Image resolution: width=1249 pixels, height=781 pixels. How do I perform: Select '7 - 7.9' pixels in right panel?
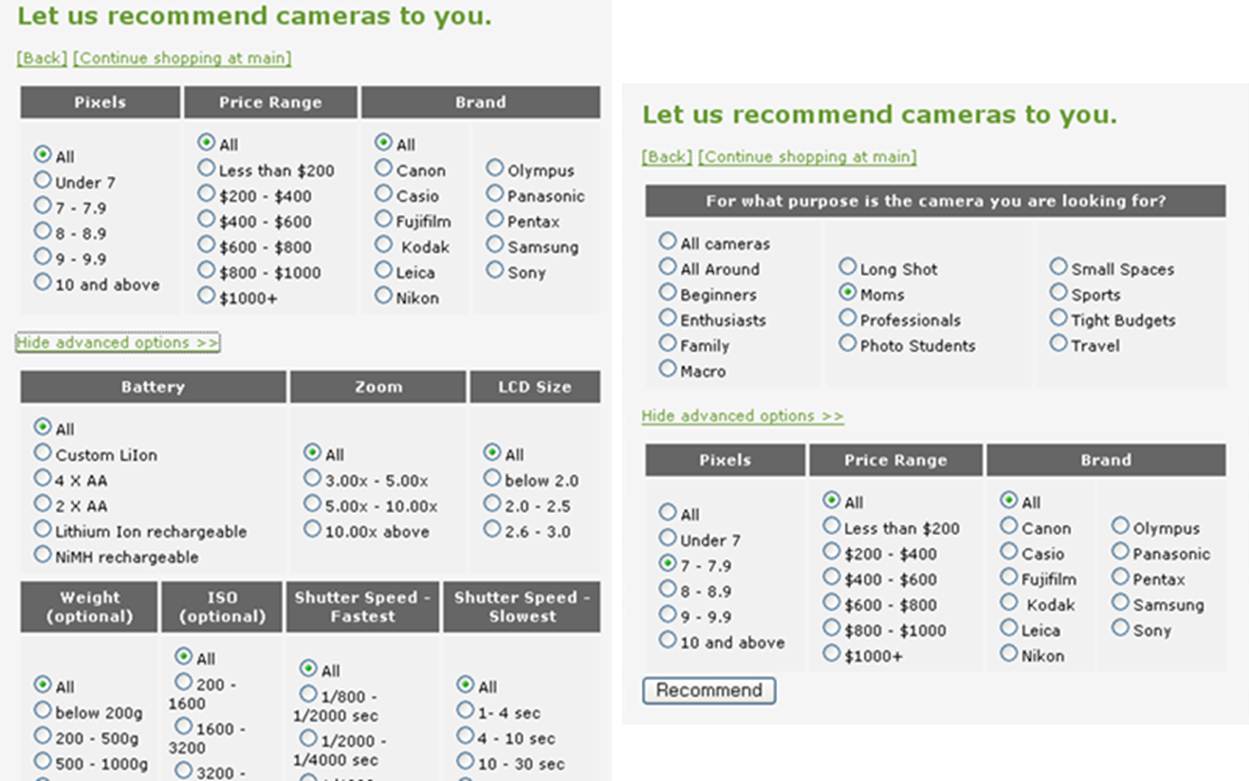667,563
